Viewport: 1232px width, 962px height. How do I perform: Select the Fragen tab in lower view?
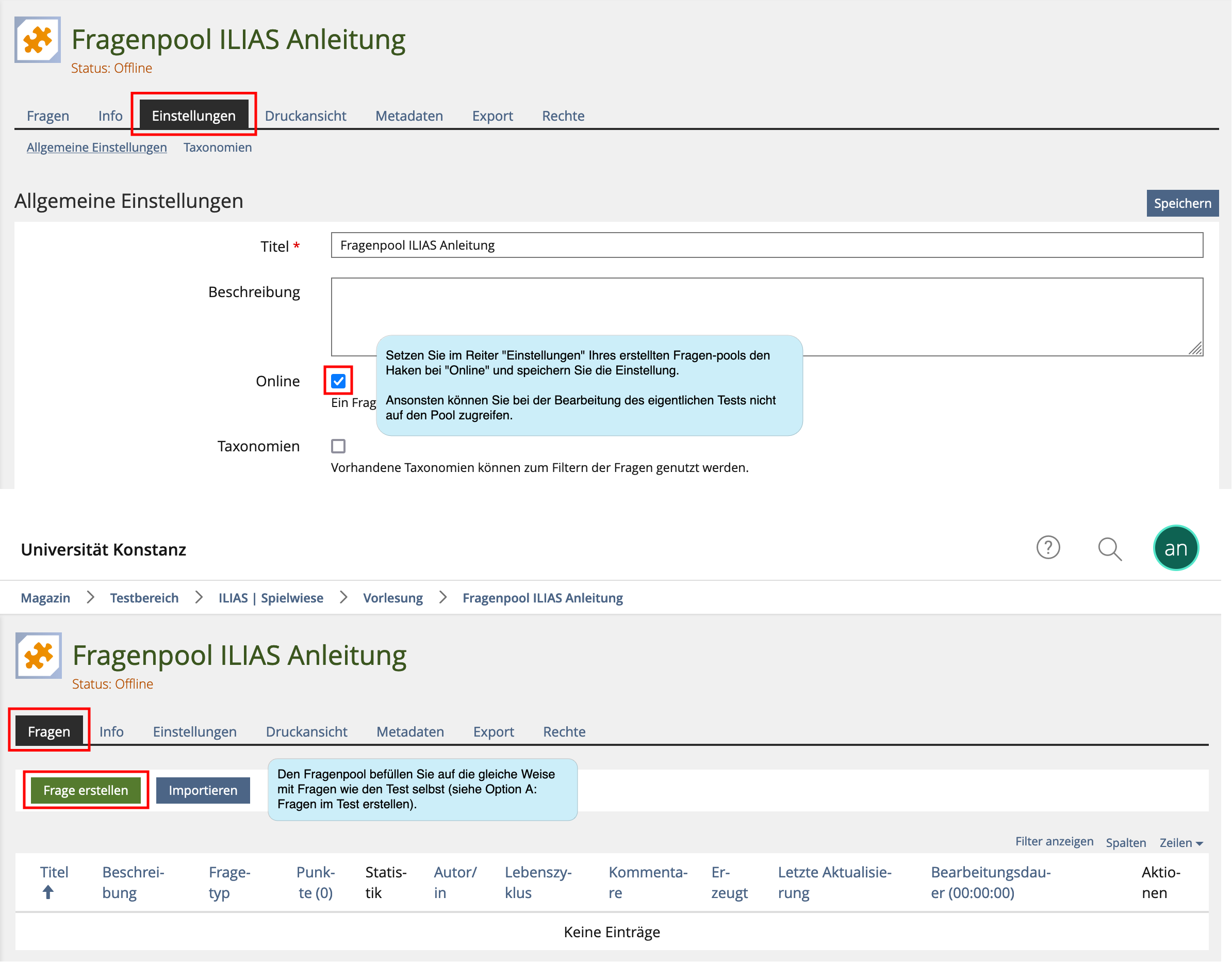[49, 732]
